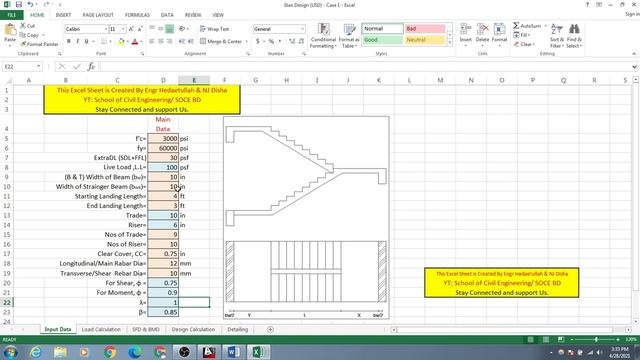Image resolution: width=640 pixels, height=360 pixels.
Task: Click the Font Color letter A
Action: (135, 41)
